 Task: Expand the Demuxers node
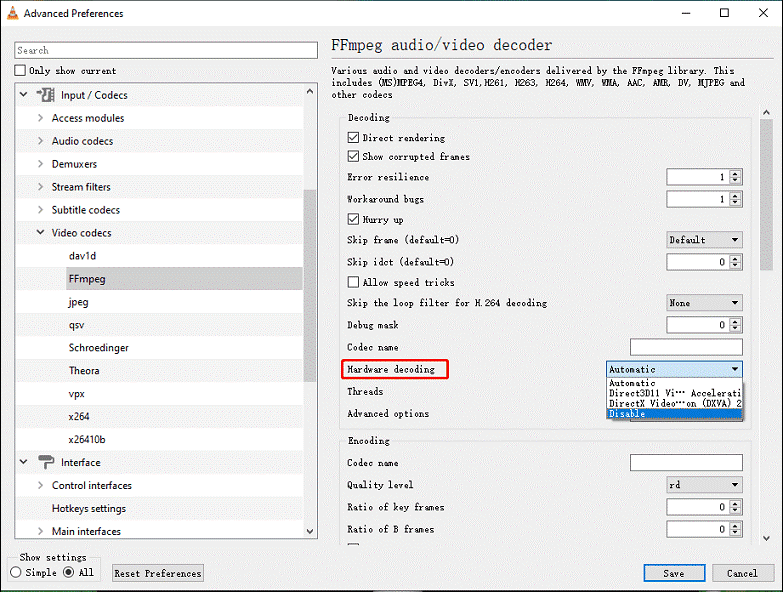[x=40, y=164]
